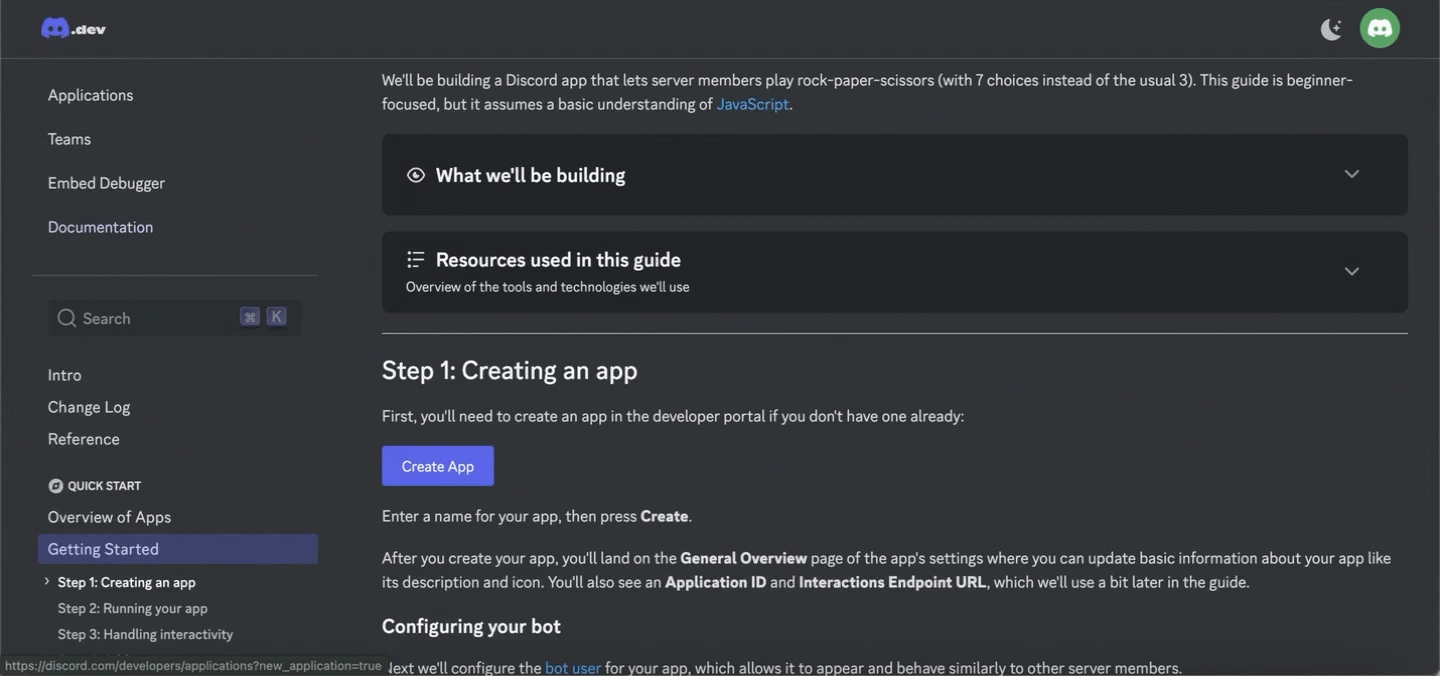Click the command key badge in search
1440x676 pixels.
[250, 317]
